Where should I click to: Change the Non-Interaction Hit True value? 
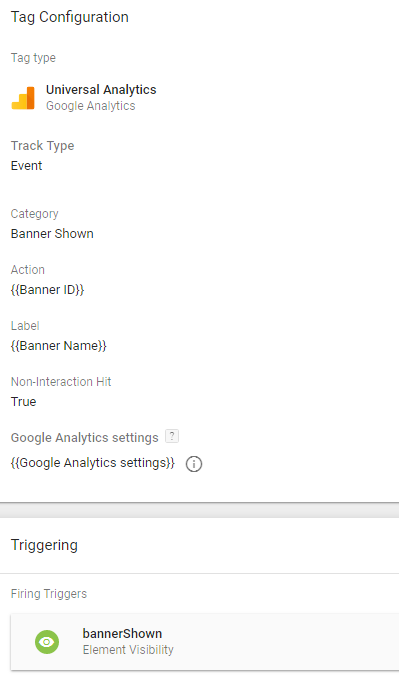coord(23,402)
